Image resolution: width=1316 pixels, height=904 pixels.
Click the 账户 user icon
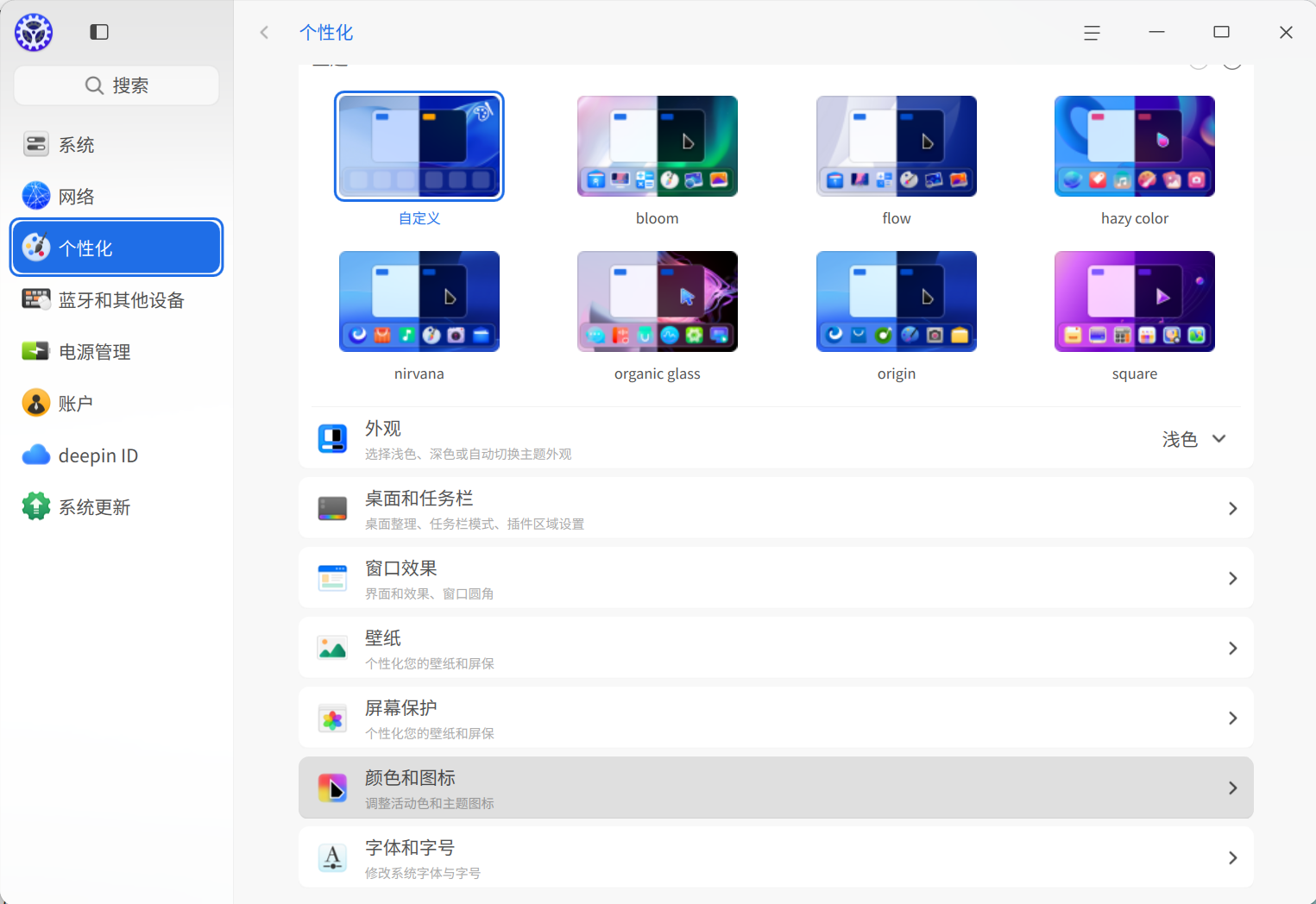[35, 403]
